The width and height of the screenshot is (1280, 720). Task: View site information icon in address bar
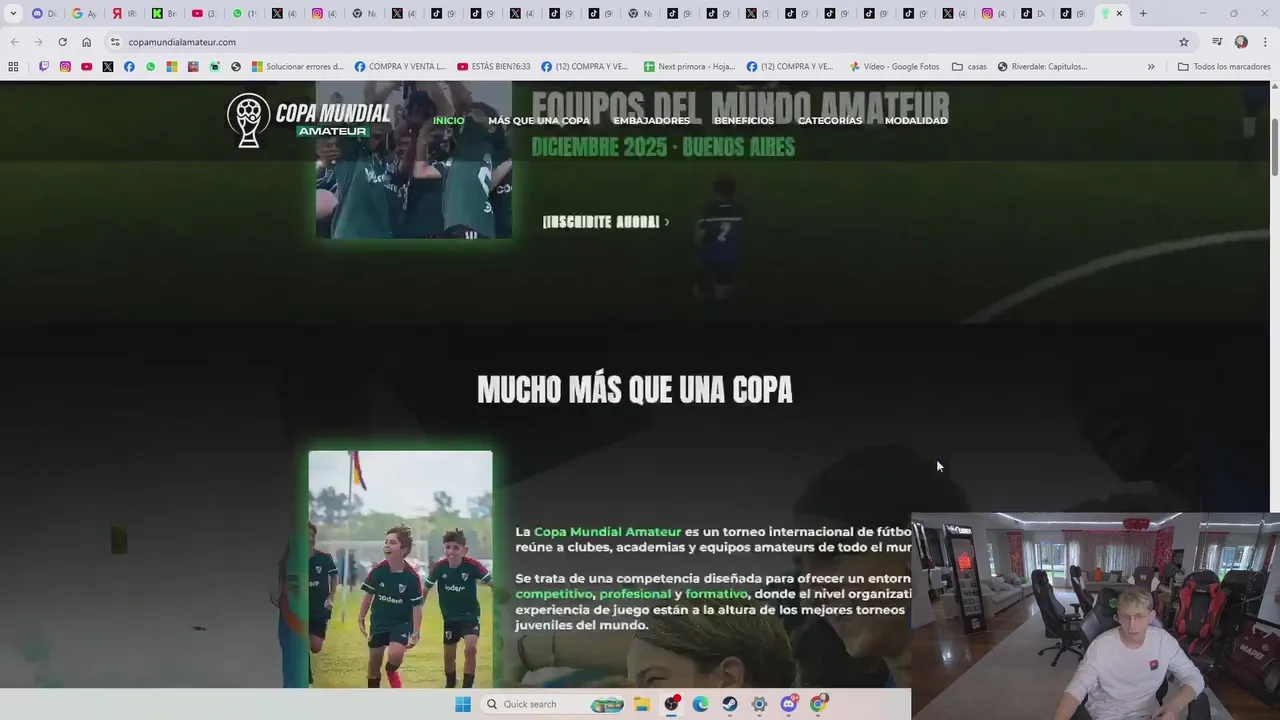pyautogui.click(x=115, y=42)
